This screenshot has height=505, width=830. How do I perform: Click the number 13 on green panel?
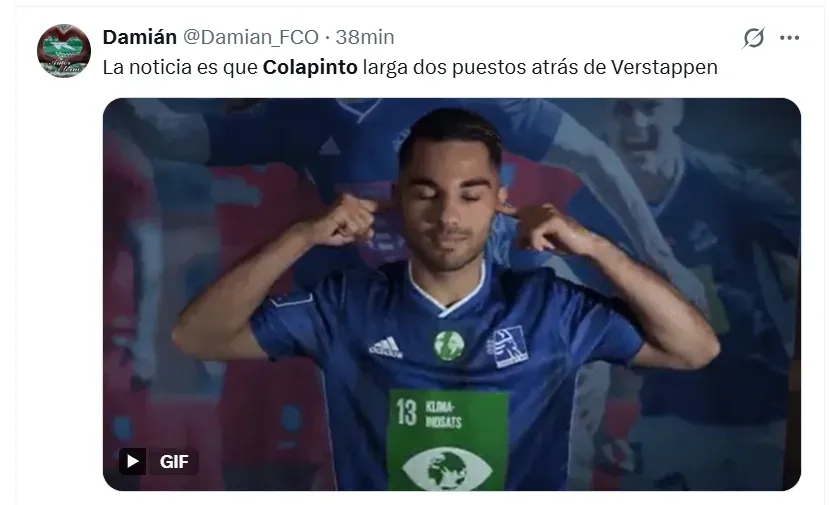tap(407, 412)
